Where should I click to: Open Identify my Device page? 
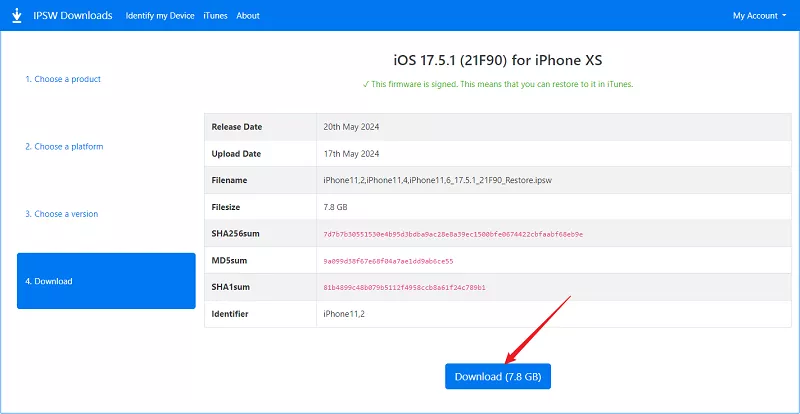coord(160,16)
